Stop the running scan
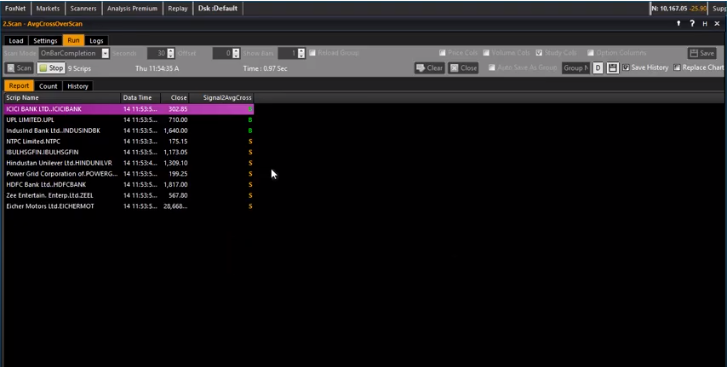 click(x=51, y=68)
